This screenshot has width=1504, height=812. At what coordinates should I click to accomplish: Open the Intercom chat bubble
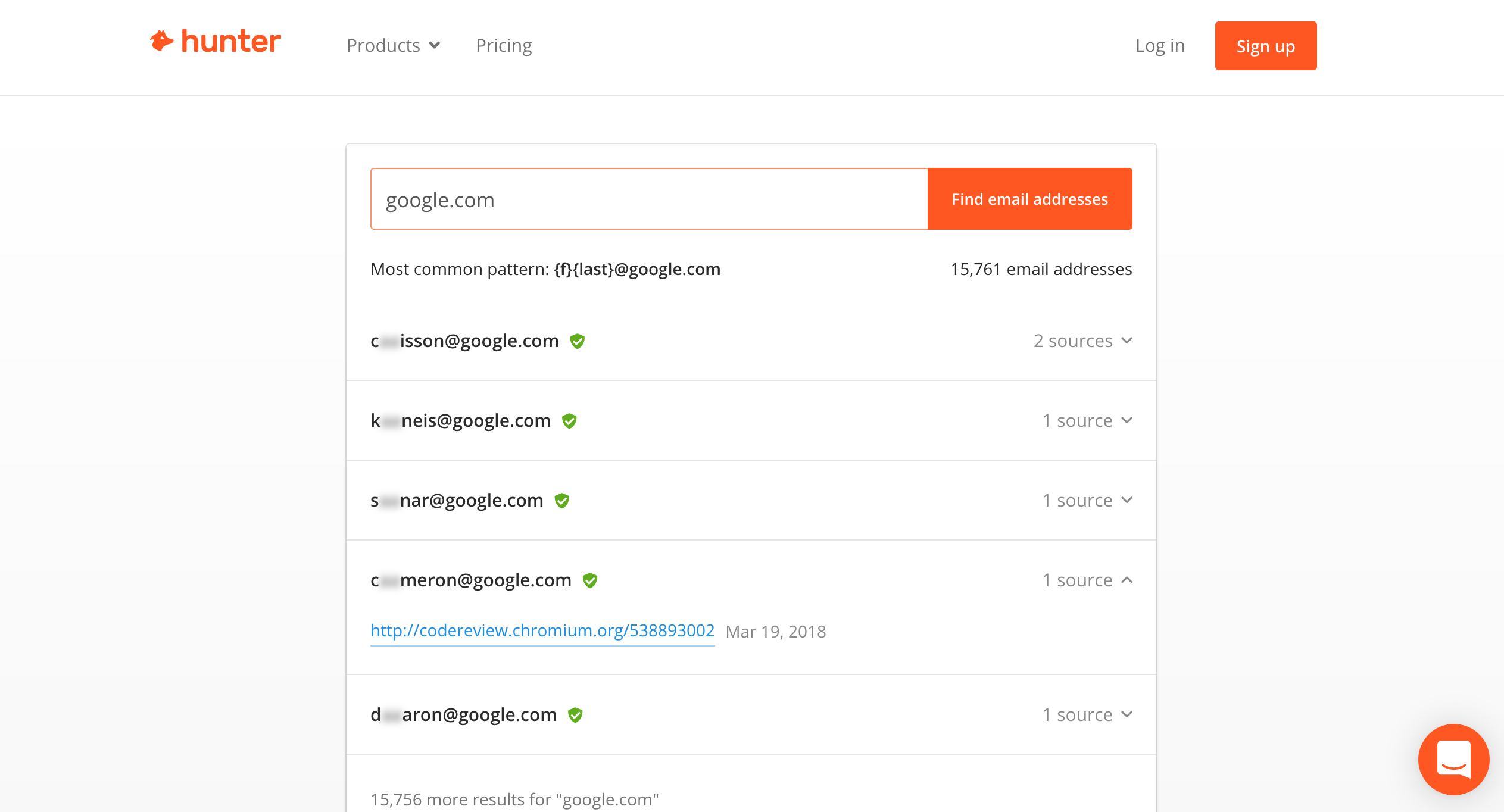click(x=1453, y=759)
